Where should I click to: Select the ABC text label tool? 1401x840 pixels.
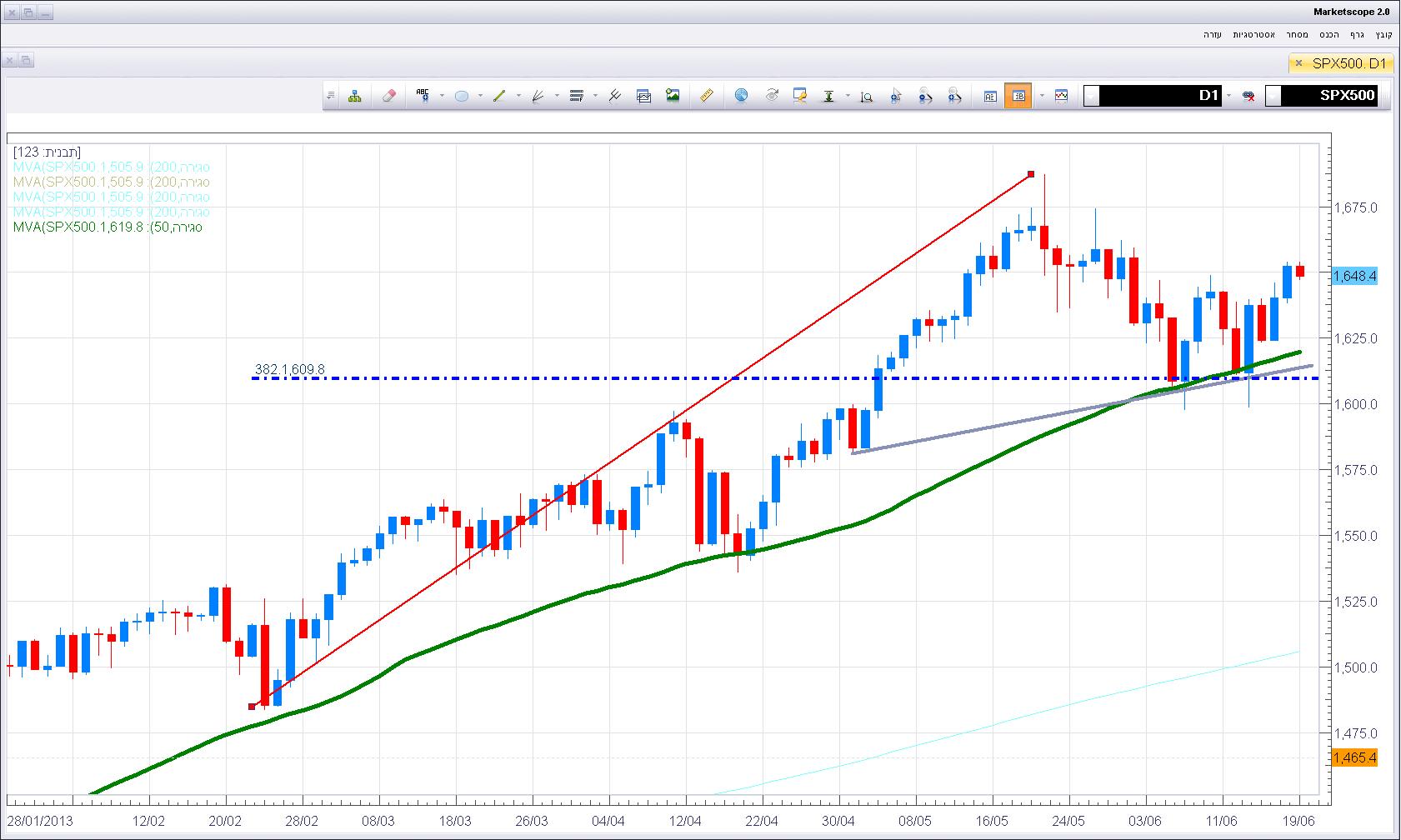[x=423, y=96]
